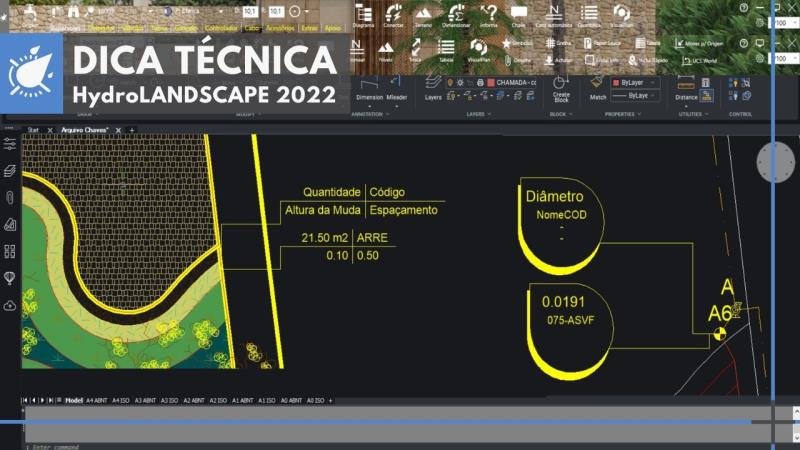Open the Dimensionar tool
This screenshot has width=800, height=450.
coord(456,15)
